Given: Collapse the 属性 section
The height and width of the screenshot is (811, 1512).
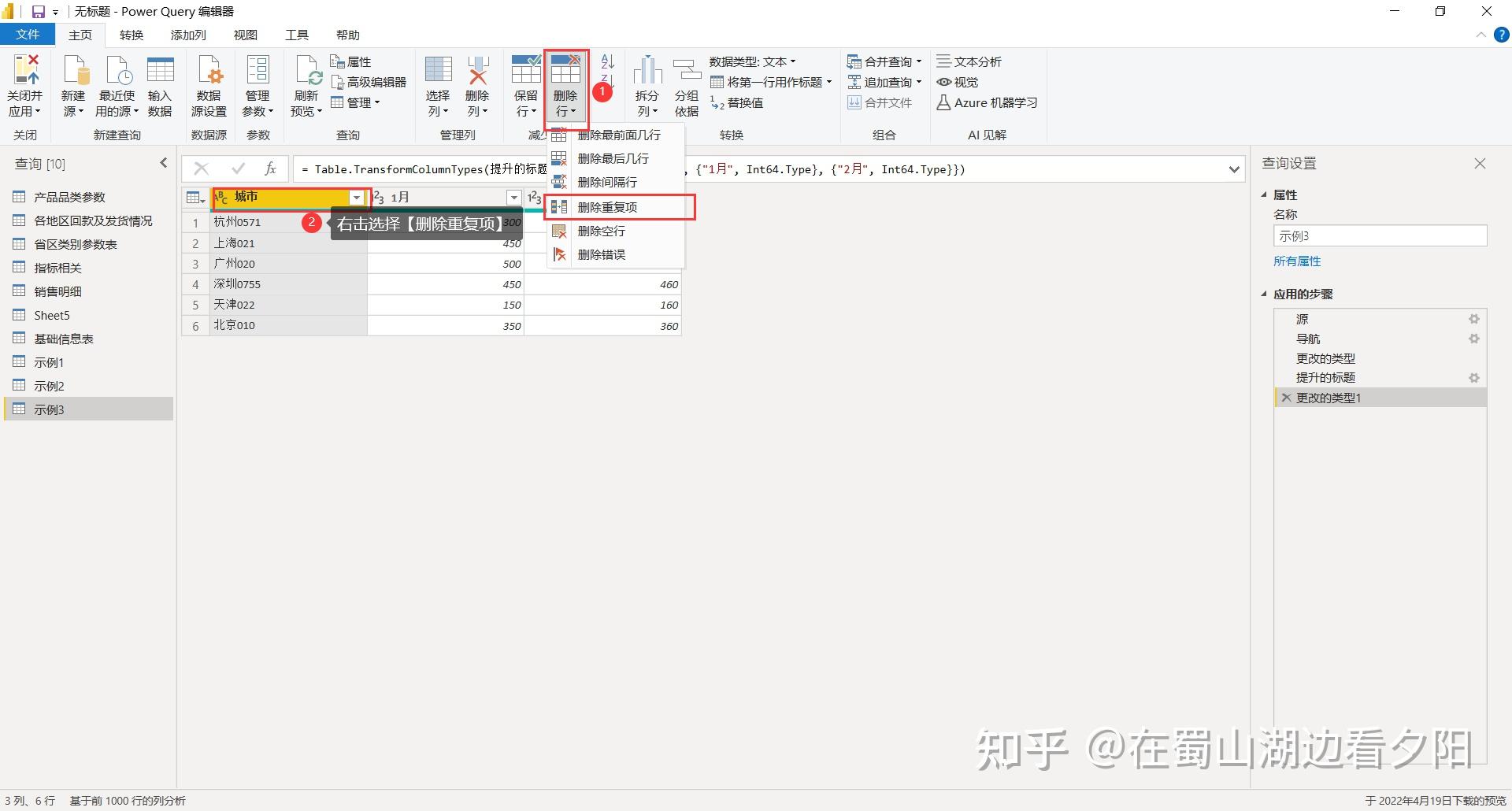Looking at the screenshot, I should pos(1265,194).
